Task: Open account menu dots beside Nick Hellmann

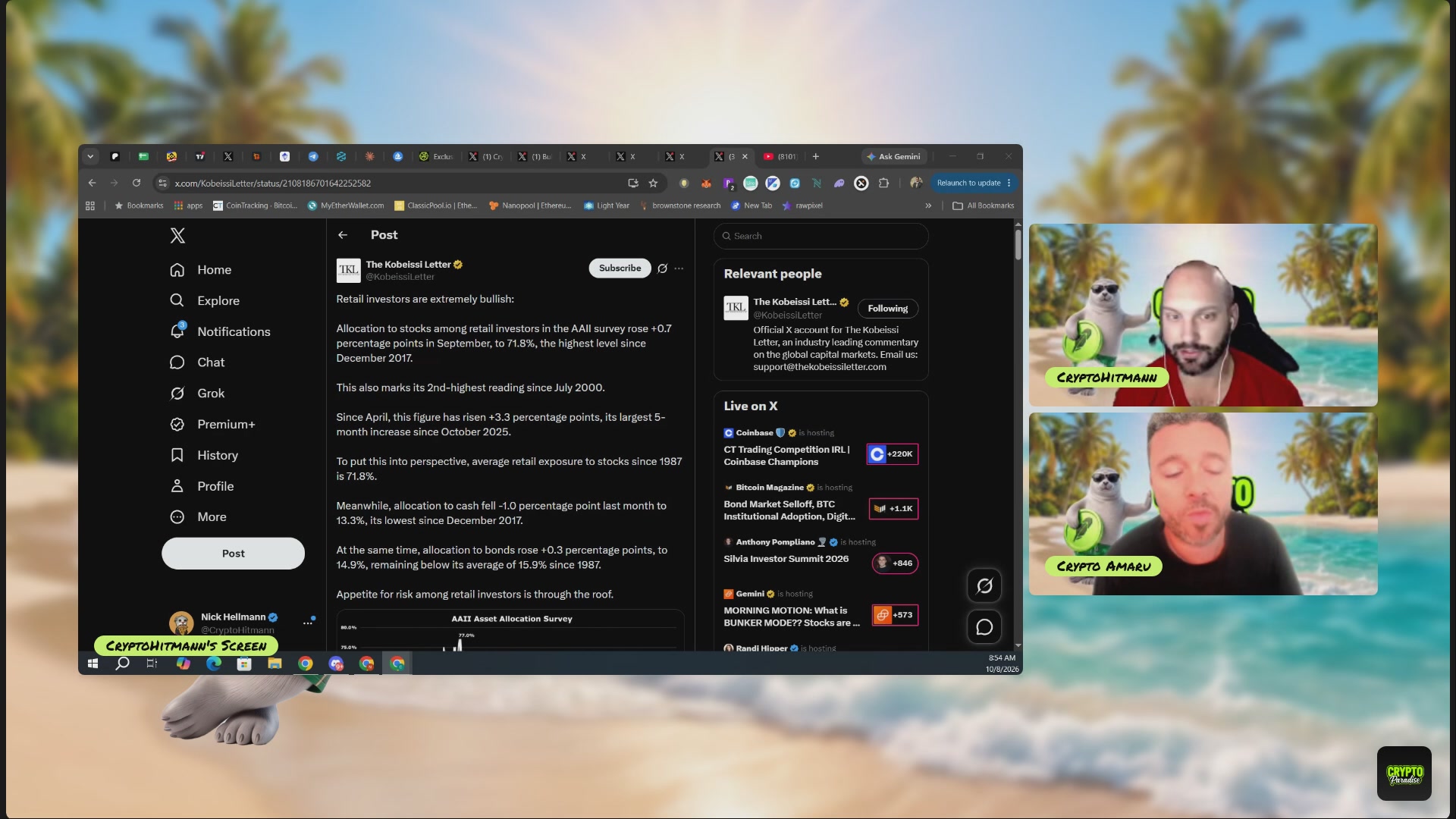Action: coord(308,623)
